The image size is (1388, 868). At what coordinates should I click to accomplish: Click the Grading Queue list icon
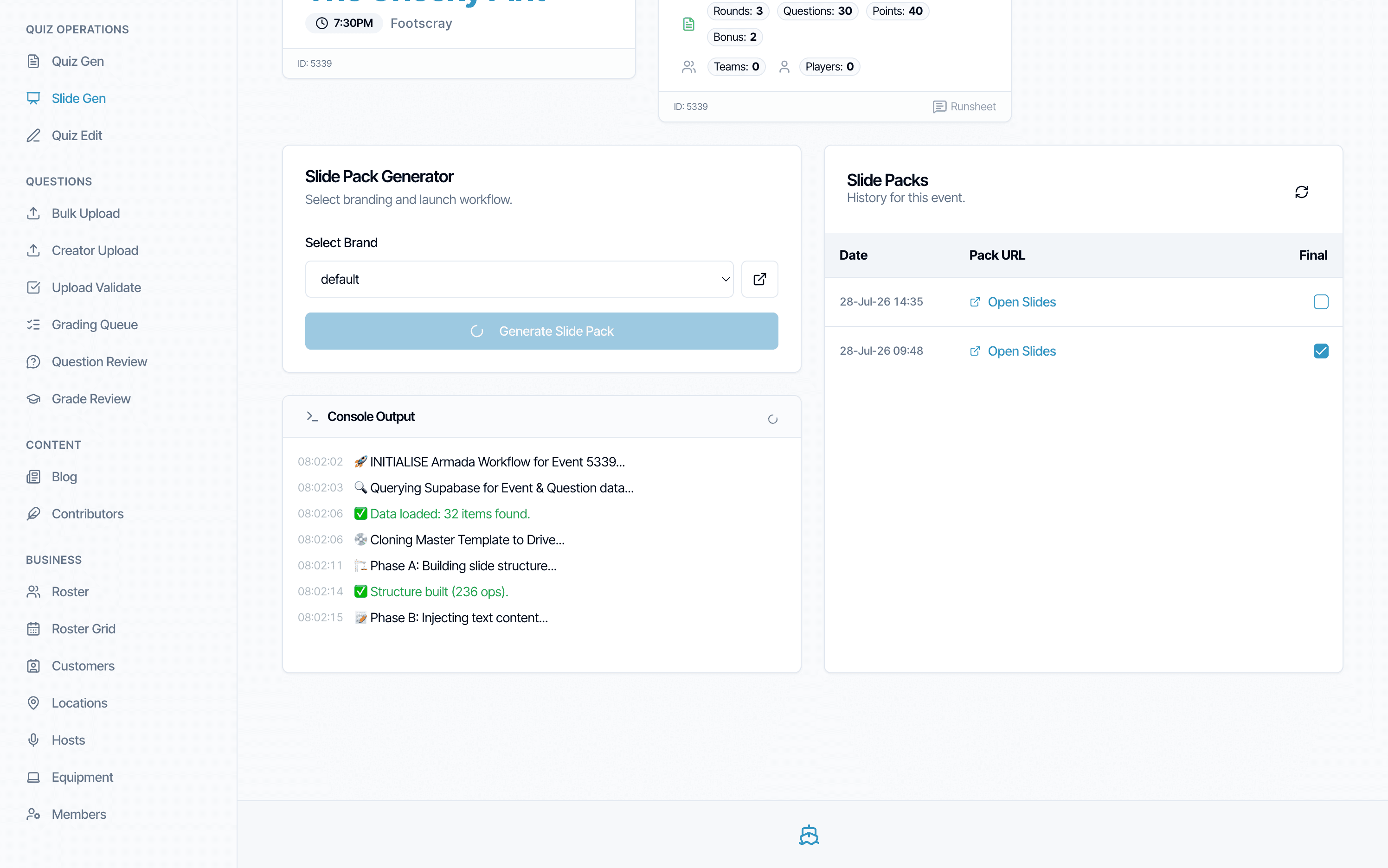33,325
